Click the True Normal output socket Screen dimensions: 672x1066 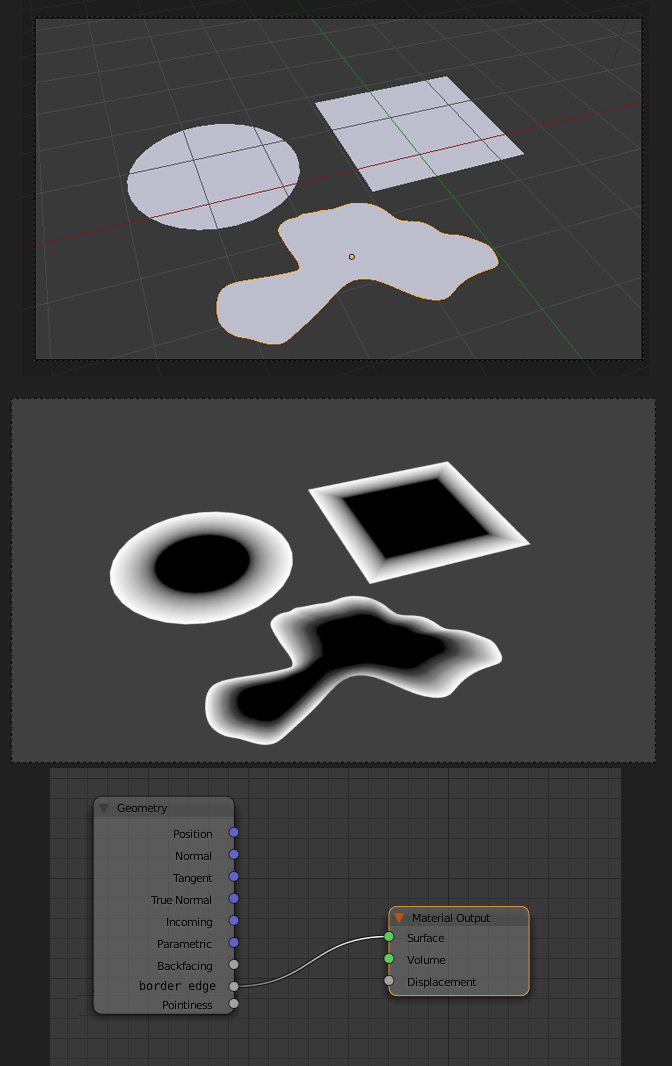point(233,899)
